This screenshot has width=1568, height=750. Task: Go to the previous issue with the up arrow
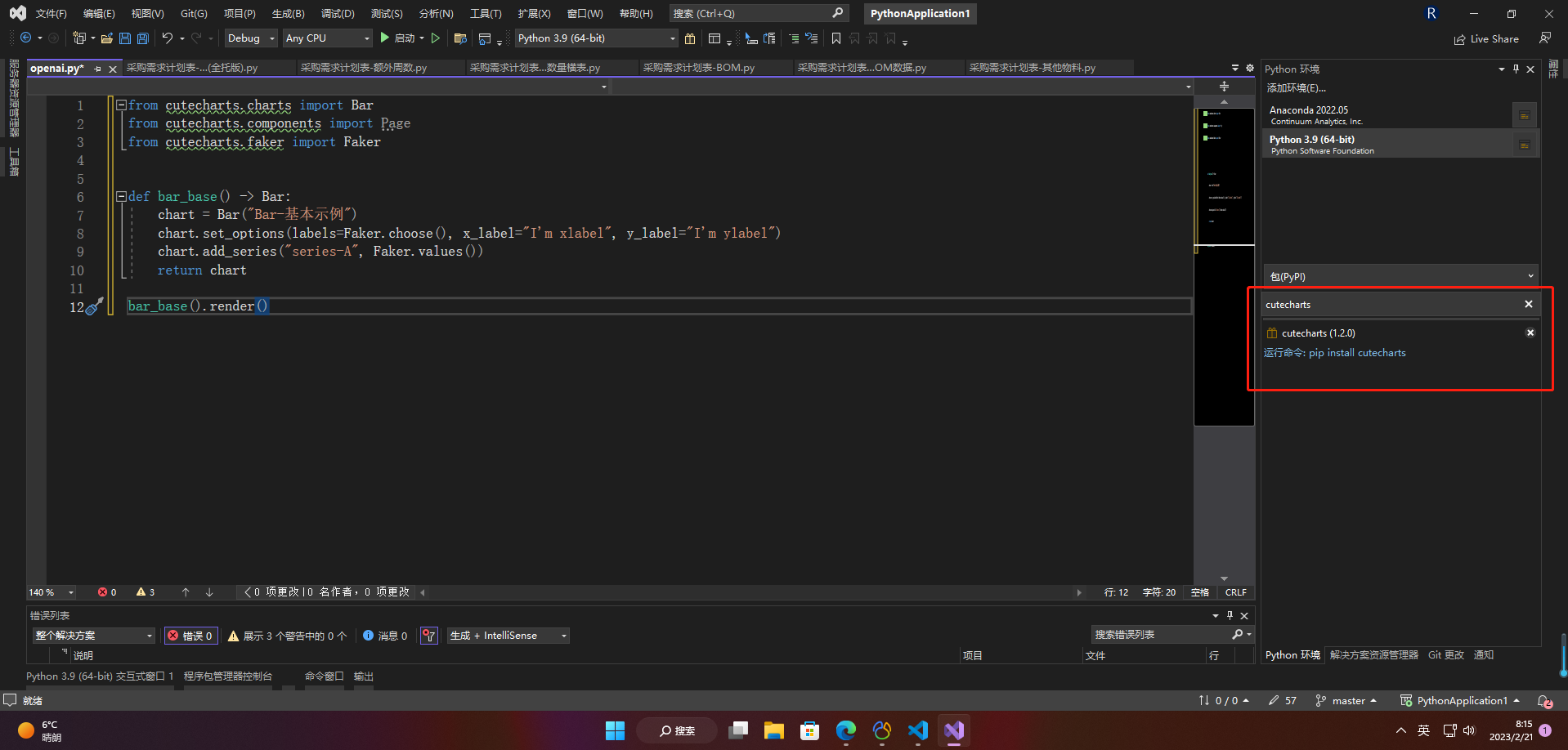[186, 592]
